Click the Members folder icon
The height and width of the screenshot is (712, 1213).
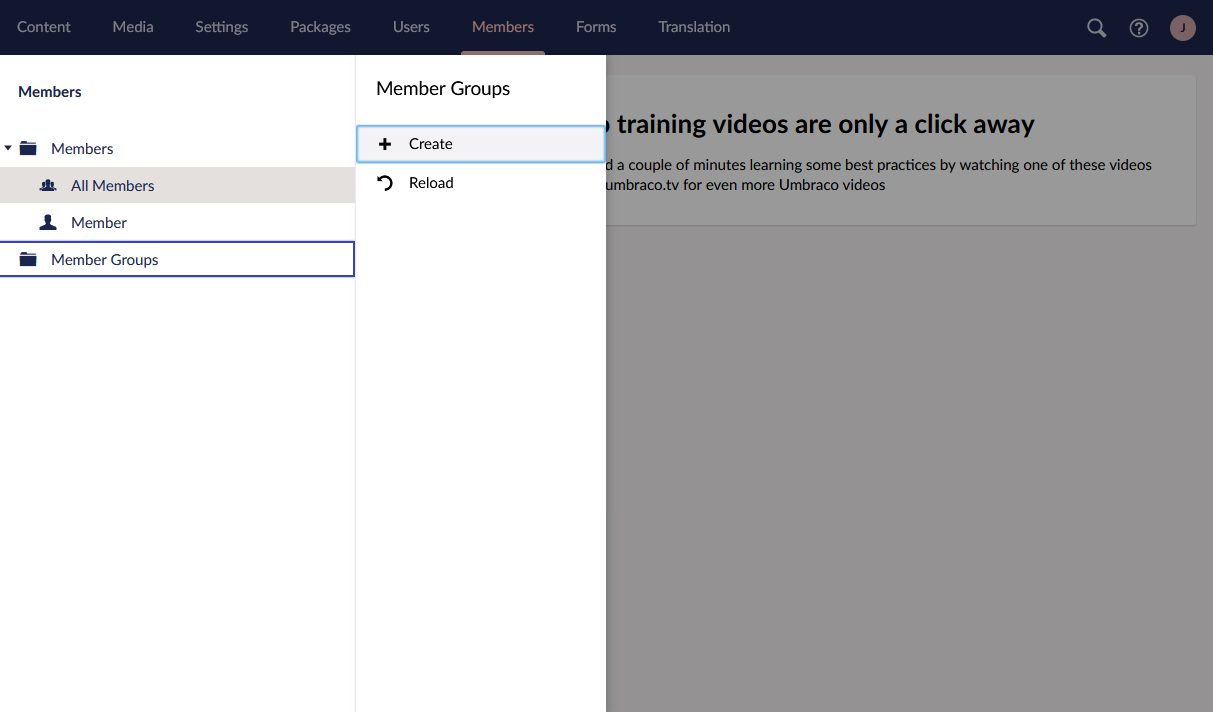click(x=28, y=148)
